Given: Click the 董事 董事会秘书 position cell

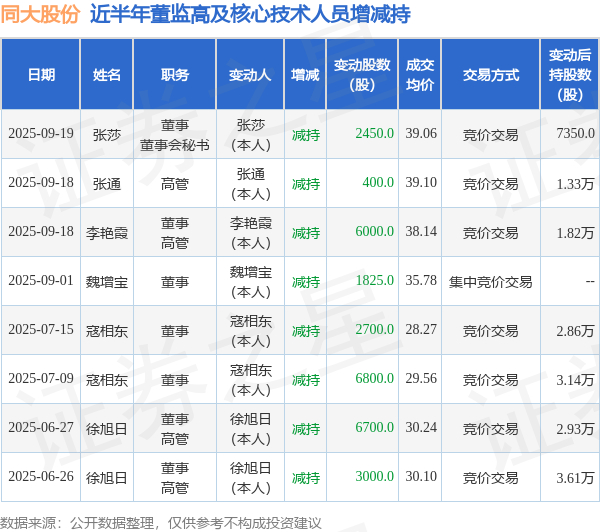Looking at the screenshot, I should [175, 135].
